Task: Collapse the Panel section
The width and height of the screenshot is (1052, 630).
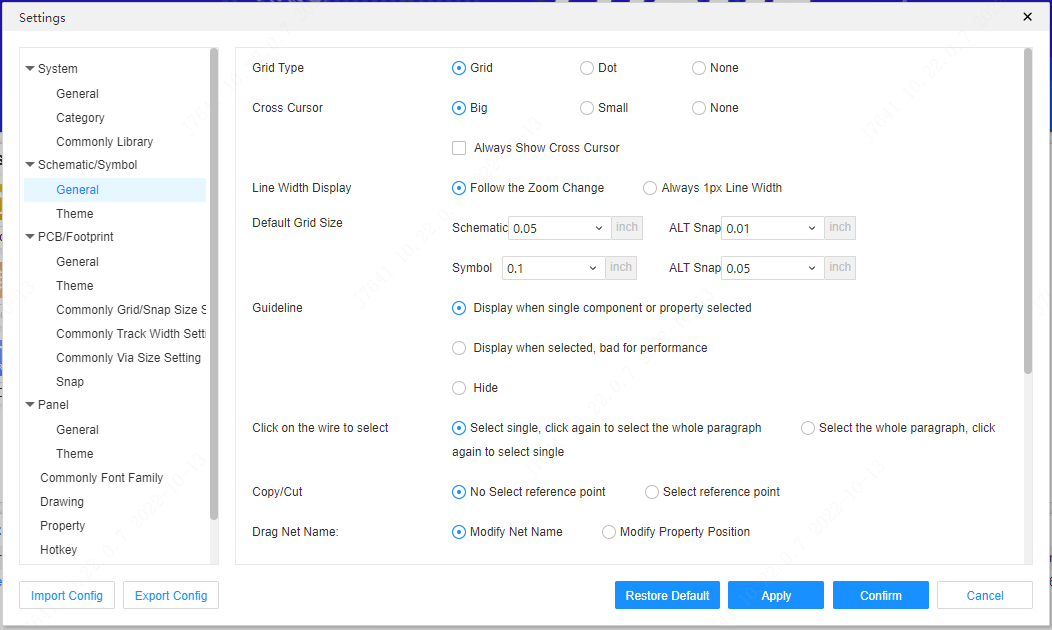Action: click(31, 404)
